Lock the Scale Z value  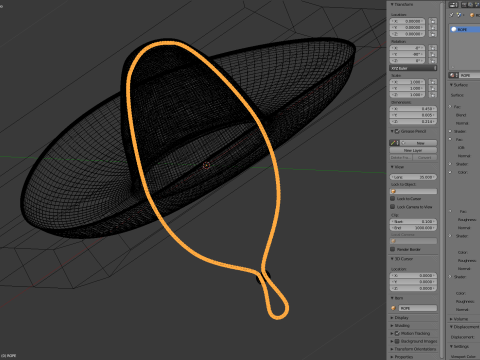pyautogui.click(x=433, y=95)
